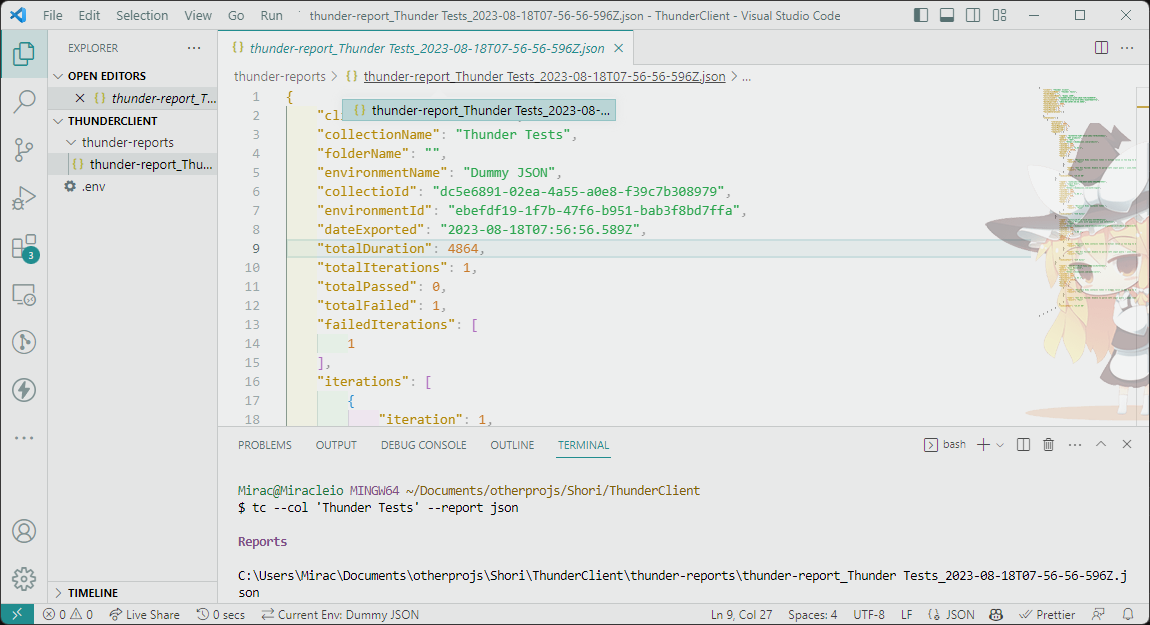1150x625 pixels.
Task: Click the Copilot icon in status bar
Action: 996,615
